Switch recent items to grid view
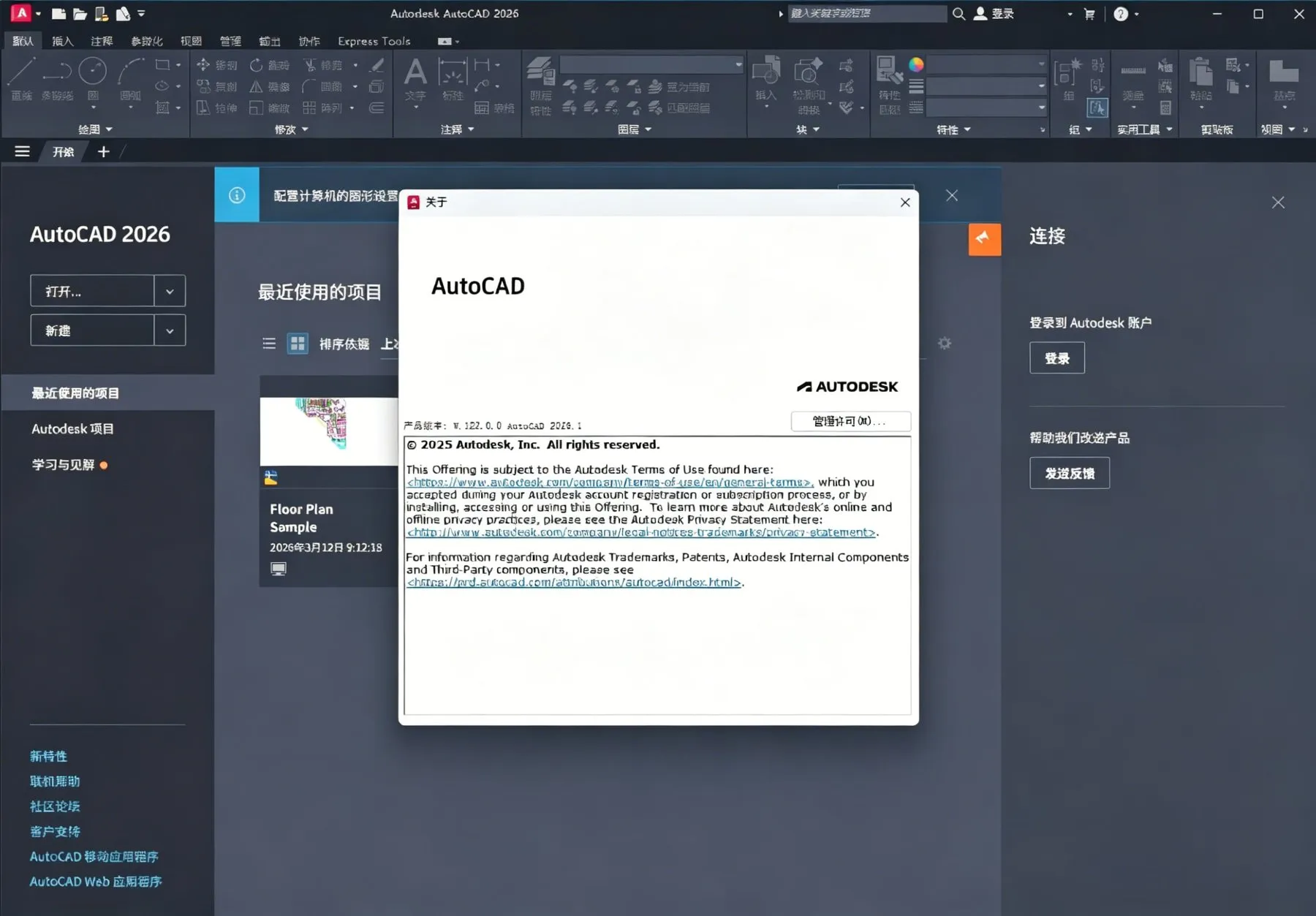Viewport: 1316px width, 916px height. 298,344
